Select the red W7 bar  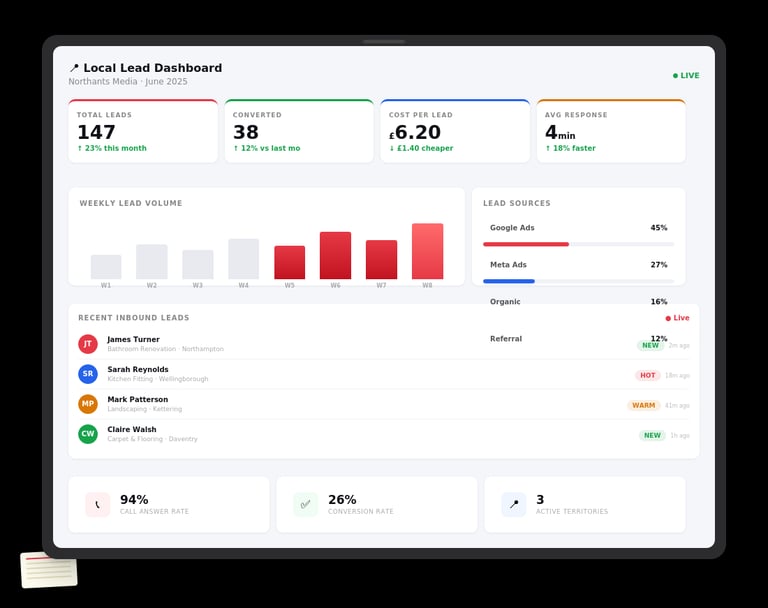pos(382,260)
